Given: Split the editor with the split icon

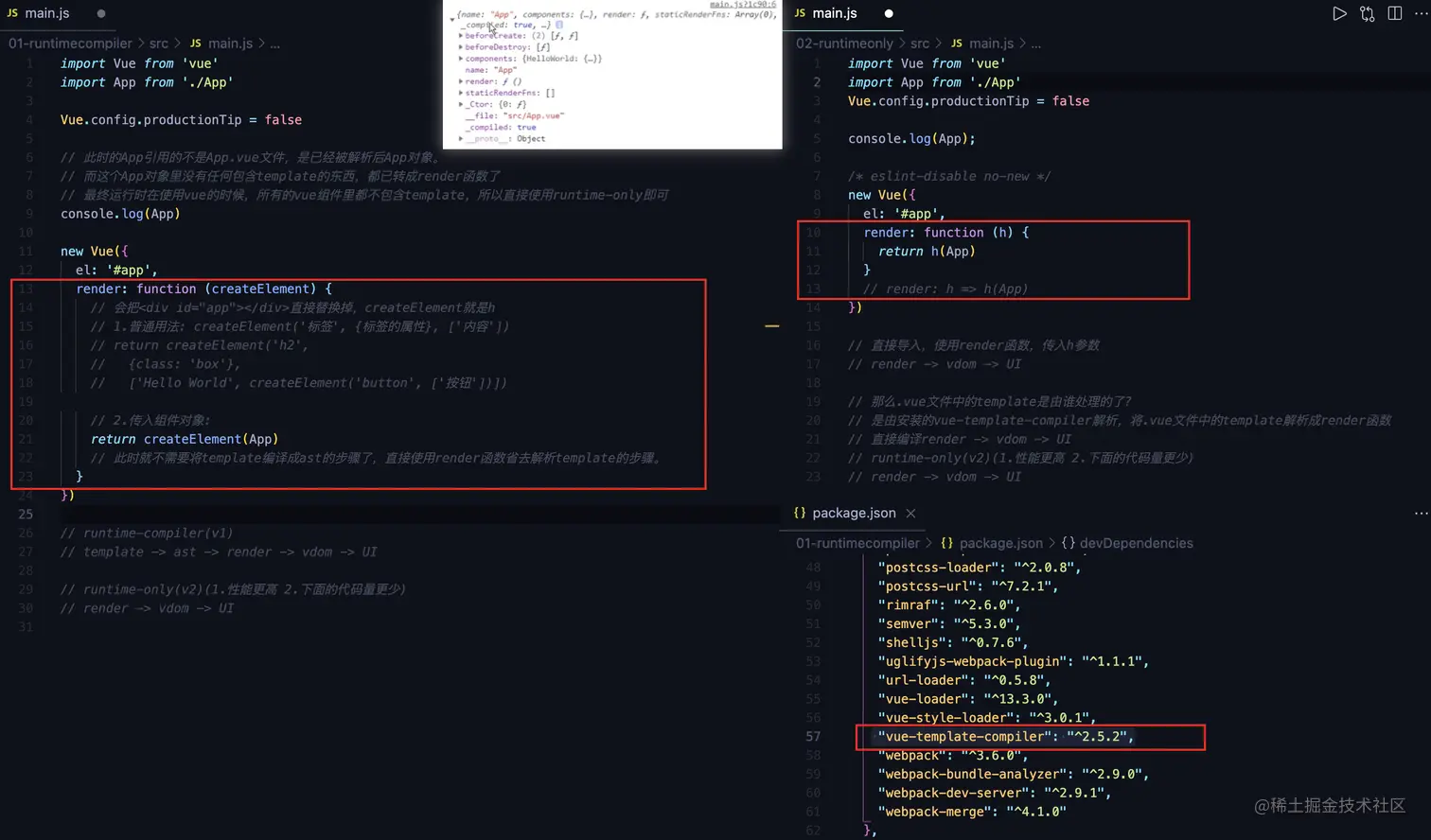Looking at the screenshot, I should pos(1394,13).
